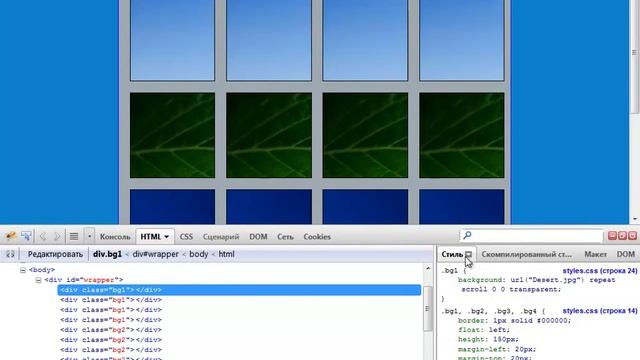The height and width of the screenshot is (360, 640).
Task: Click the HTML panel vertical scrollbar thumb
Action: pyautogui.click(x=428, y=309)
